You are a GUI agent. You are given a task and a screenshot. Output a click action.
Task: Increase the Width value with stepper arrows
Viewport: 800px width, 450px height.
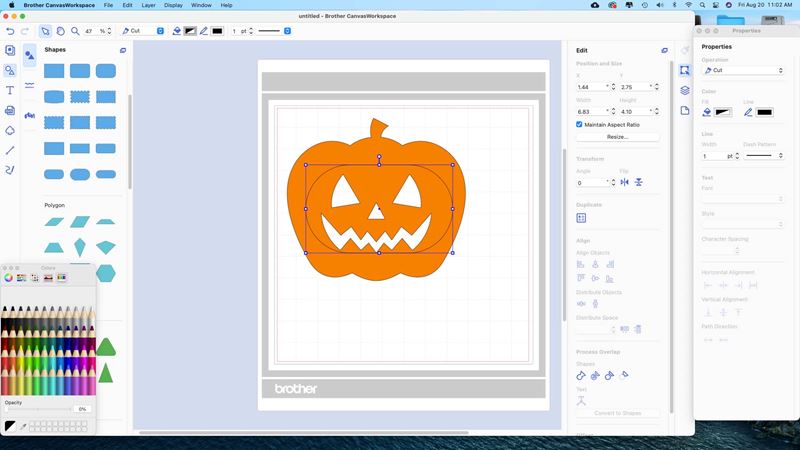point(613,107)
